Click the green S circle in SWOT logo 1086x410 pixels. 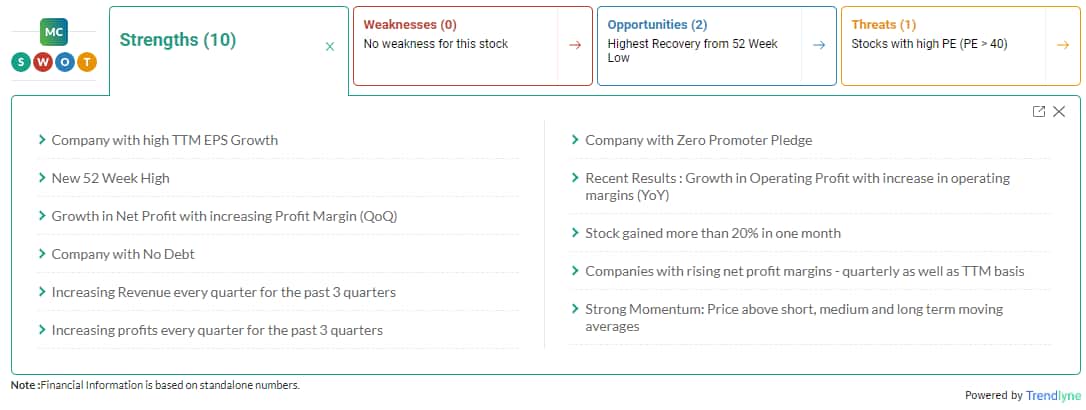(x=21, y=63)
